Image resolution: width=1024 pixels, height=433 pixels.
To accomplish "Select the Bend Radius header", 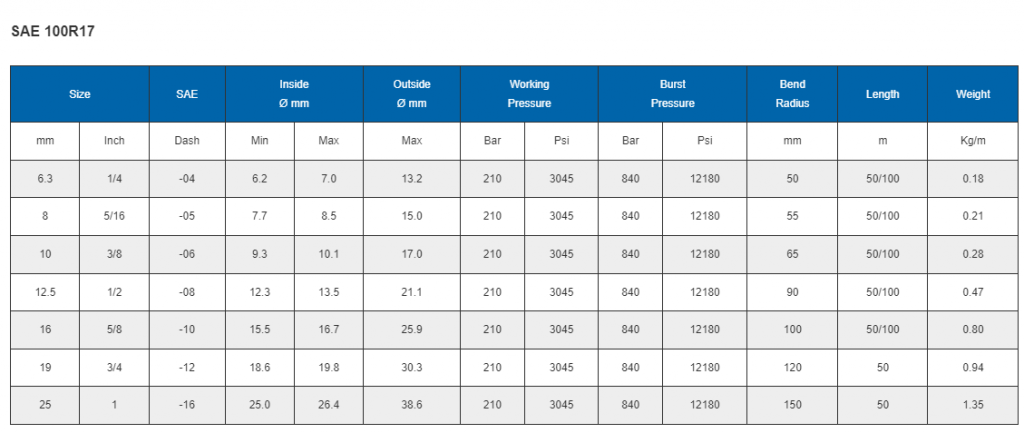I will point(792,94).
